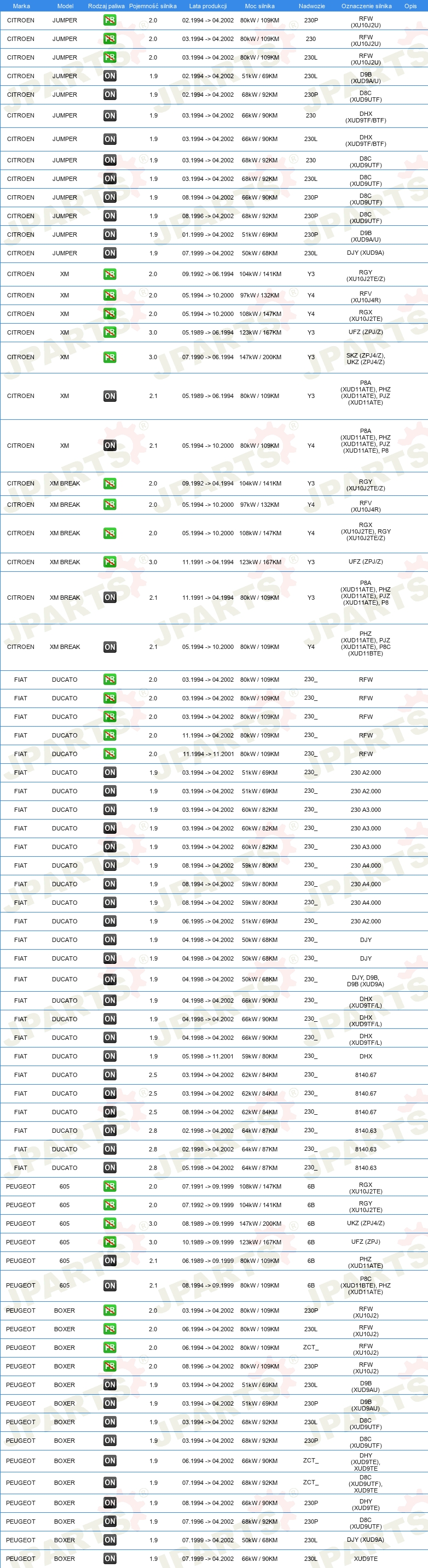Click the Lata produkcji column header
Image resolution: width=428 pixels, height=1568 pixels.
pos(208,6)
